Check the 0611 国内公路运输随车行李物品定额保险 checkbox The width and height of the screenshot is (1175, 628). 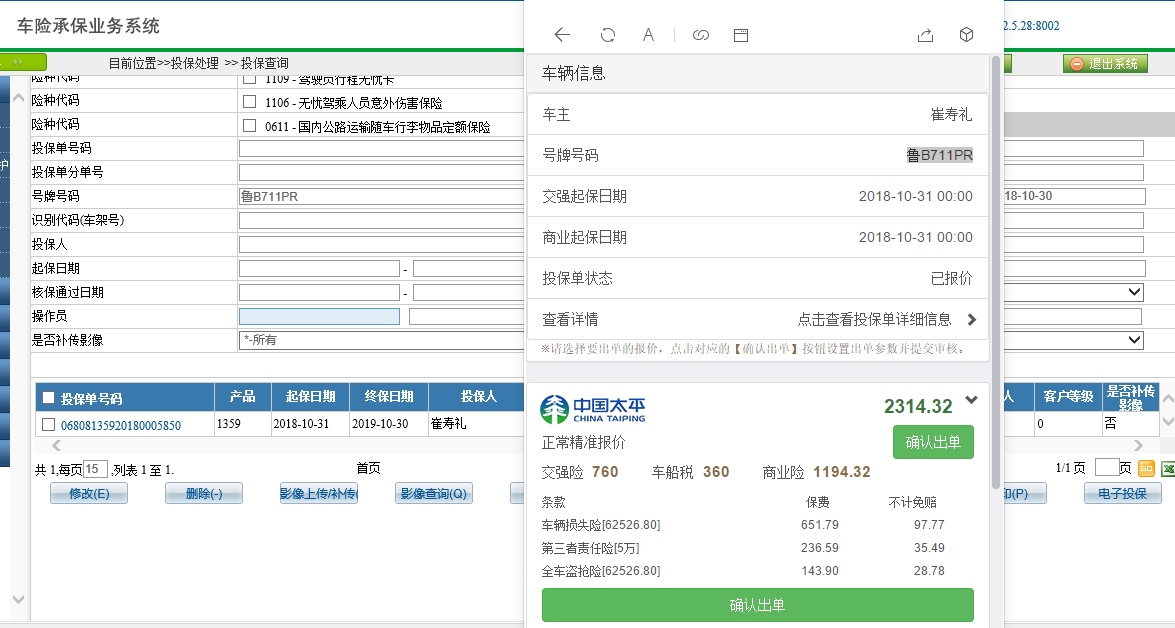click(x=250, y=126)
